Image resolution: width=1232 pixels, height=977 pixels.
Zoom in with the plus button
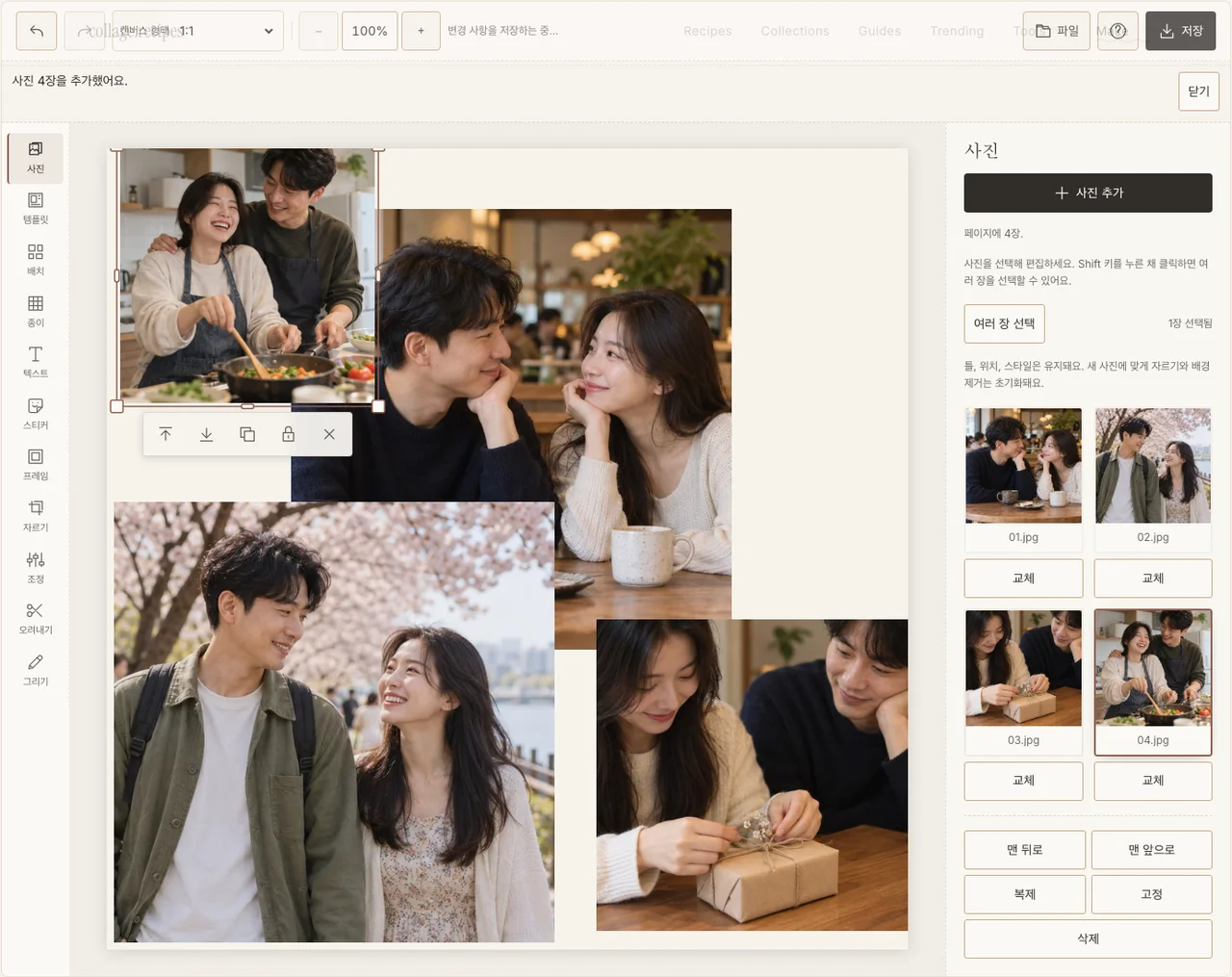(x=421, y=31)
